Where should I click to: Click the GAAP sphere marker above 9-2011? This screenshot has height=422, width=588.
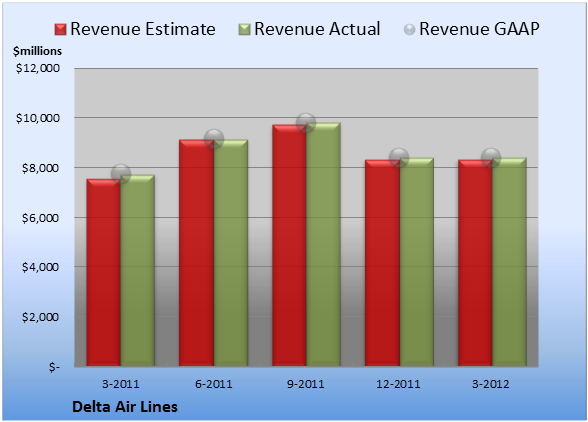click(x=306, y=123)
